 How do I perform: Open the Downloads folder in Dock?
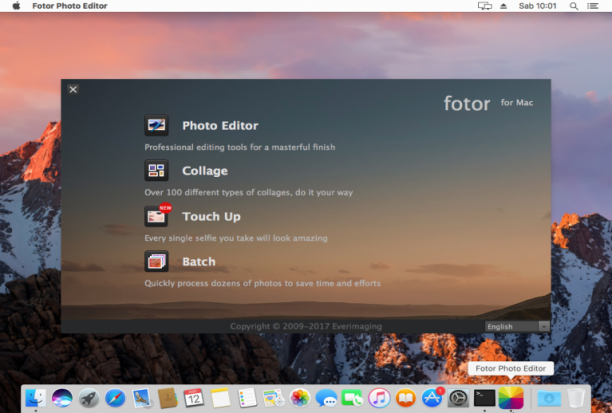(x=549, y=398)
